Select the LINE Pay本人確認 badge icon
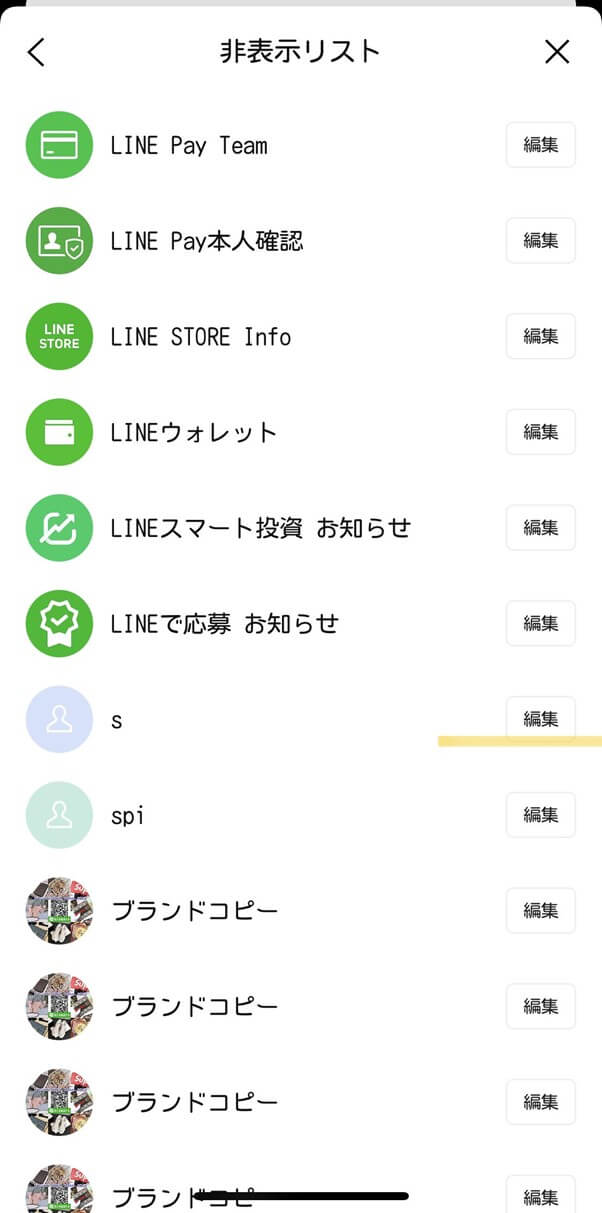 (58, 240)
